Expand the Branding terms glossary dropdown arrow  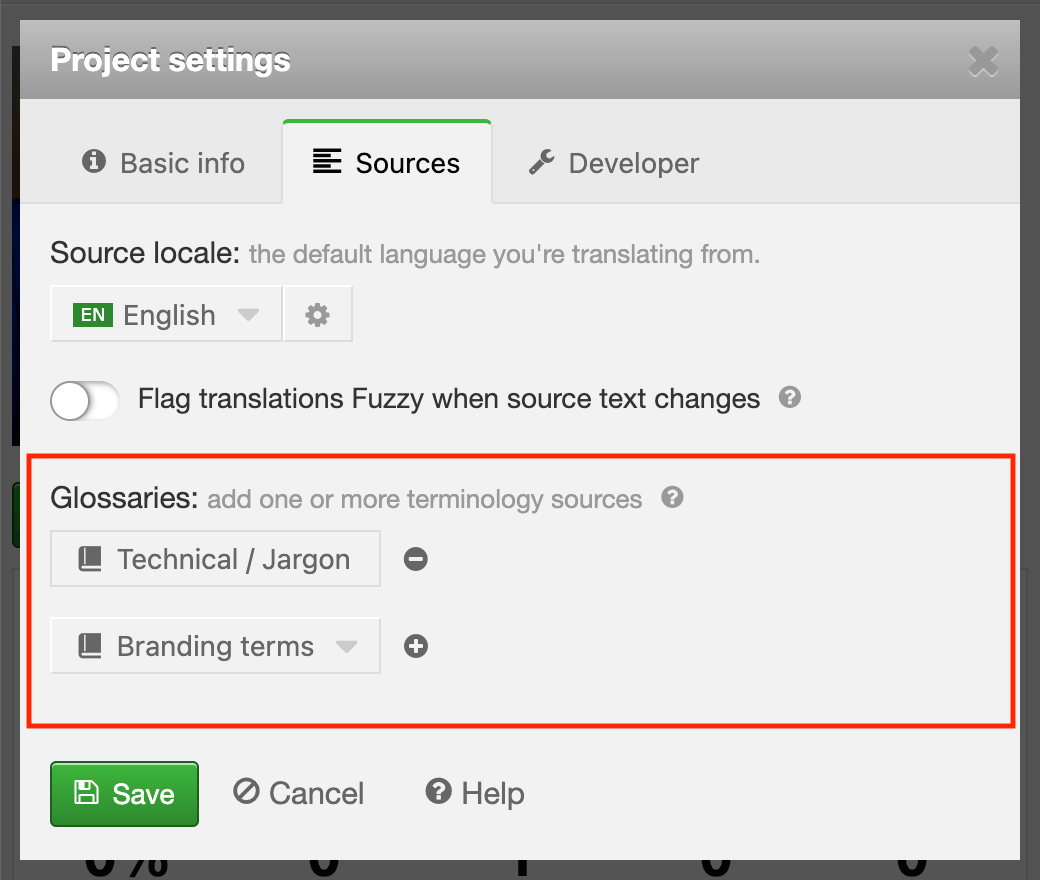tap(346, 647)
